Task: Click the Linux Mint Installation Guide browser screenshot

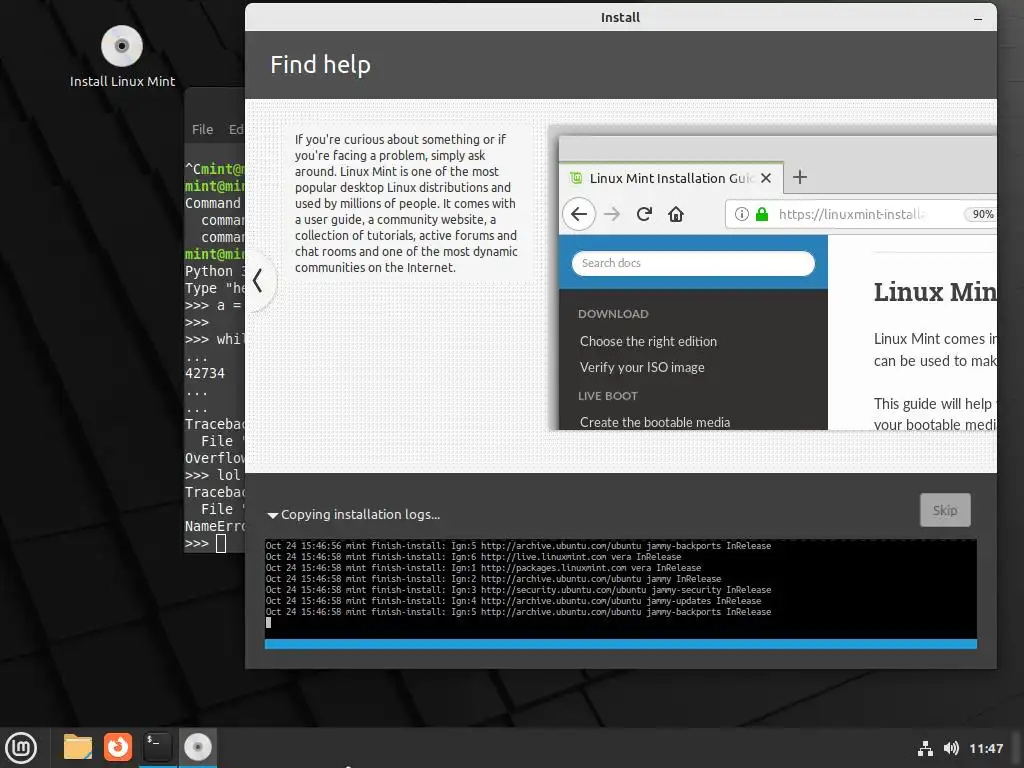Action: click(x=773, y=278)
